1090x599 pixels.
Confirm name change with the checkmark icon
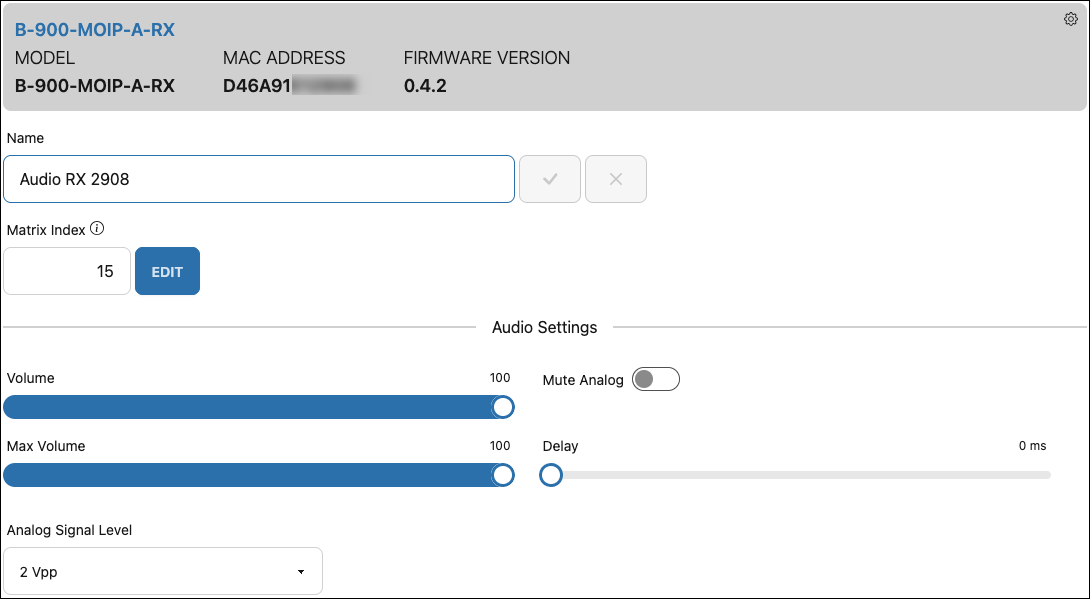click(550, 179)
